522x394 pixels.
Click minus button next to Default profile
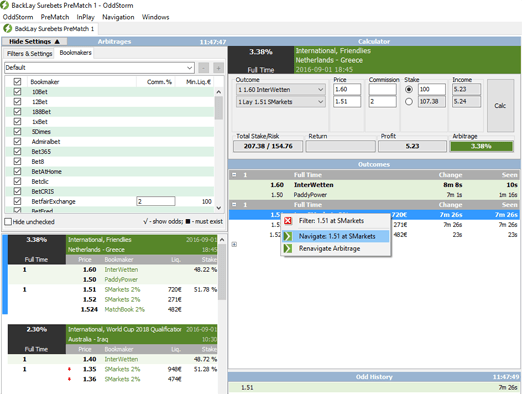203,68
